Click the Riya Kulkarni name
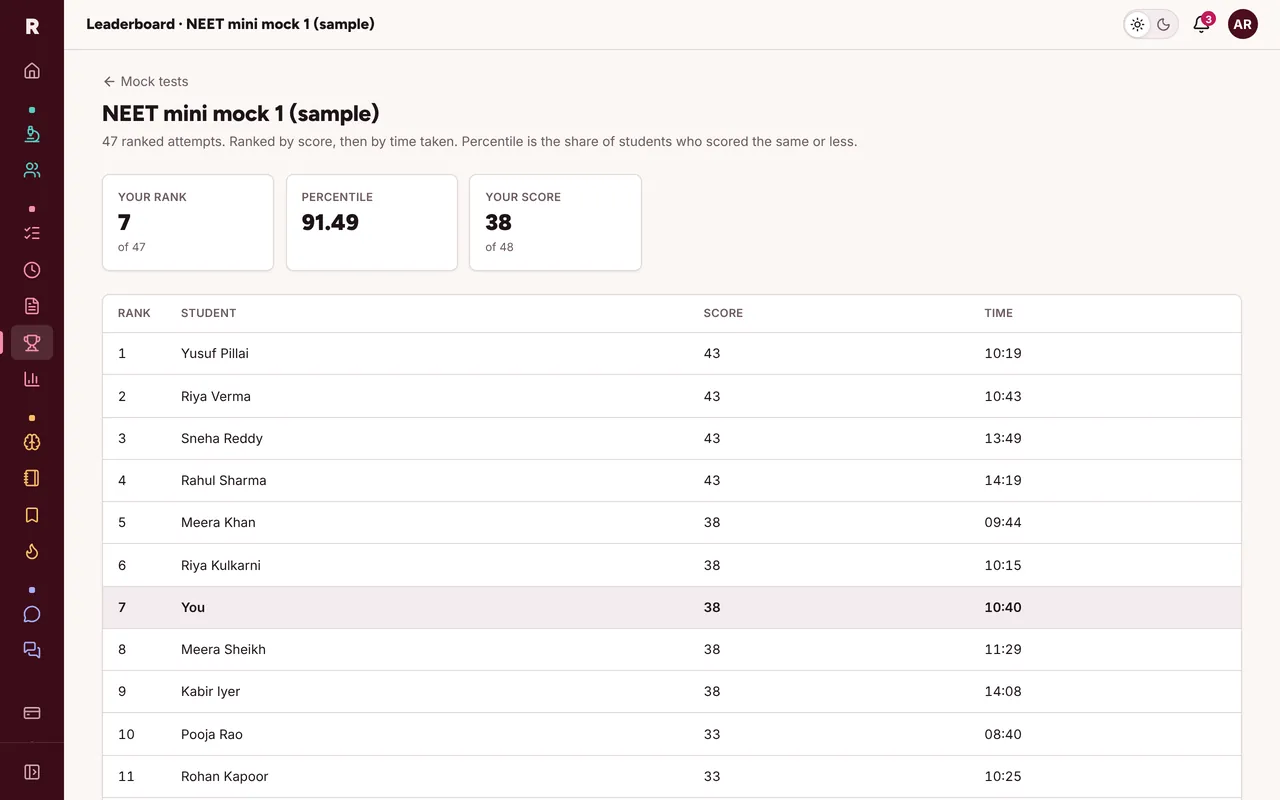The image size is (1280, 800). (x=221, y=565)
